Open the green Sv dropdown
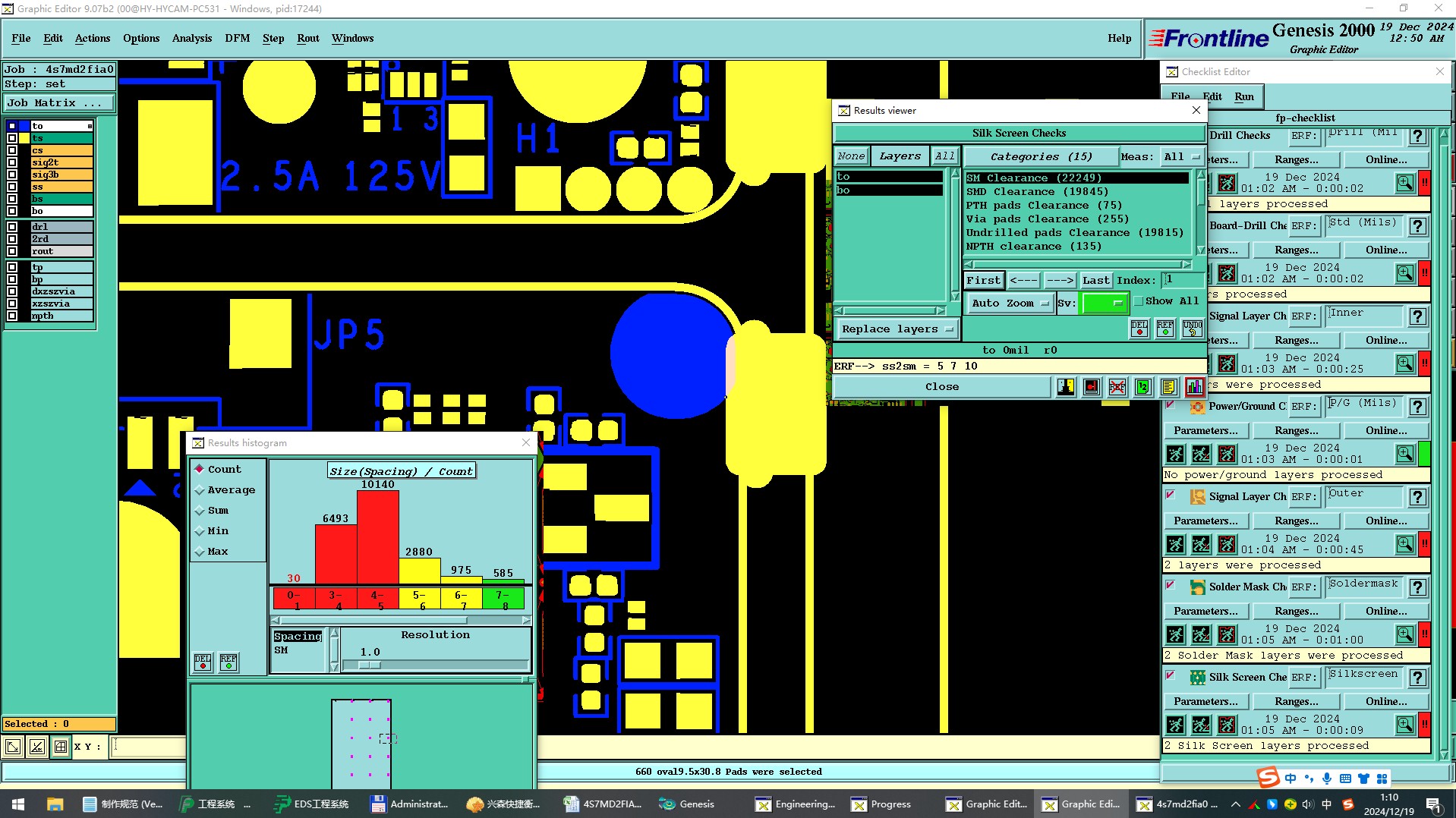The height and width of the screenshot is (818, 1456). 1105,304
